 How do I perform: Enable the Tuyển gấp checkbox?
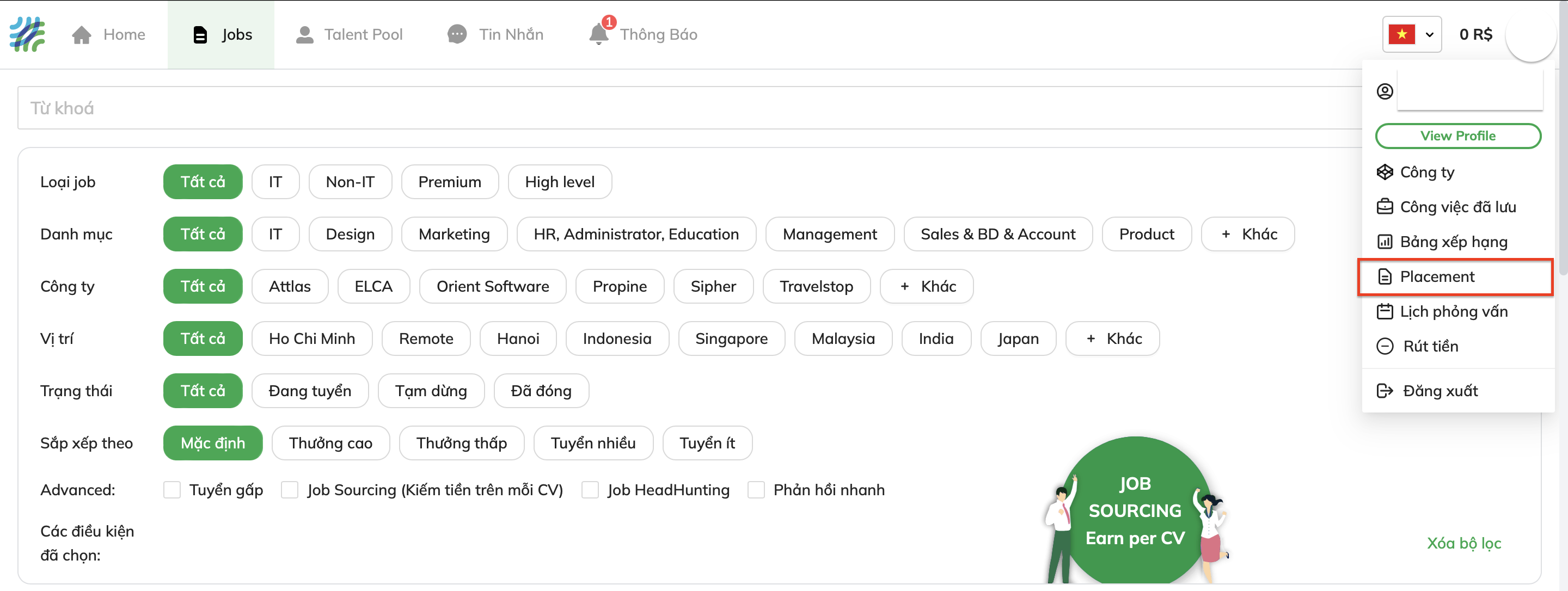click(x=171, y=489)
